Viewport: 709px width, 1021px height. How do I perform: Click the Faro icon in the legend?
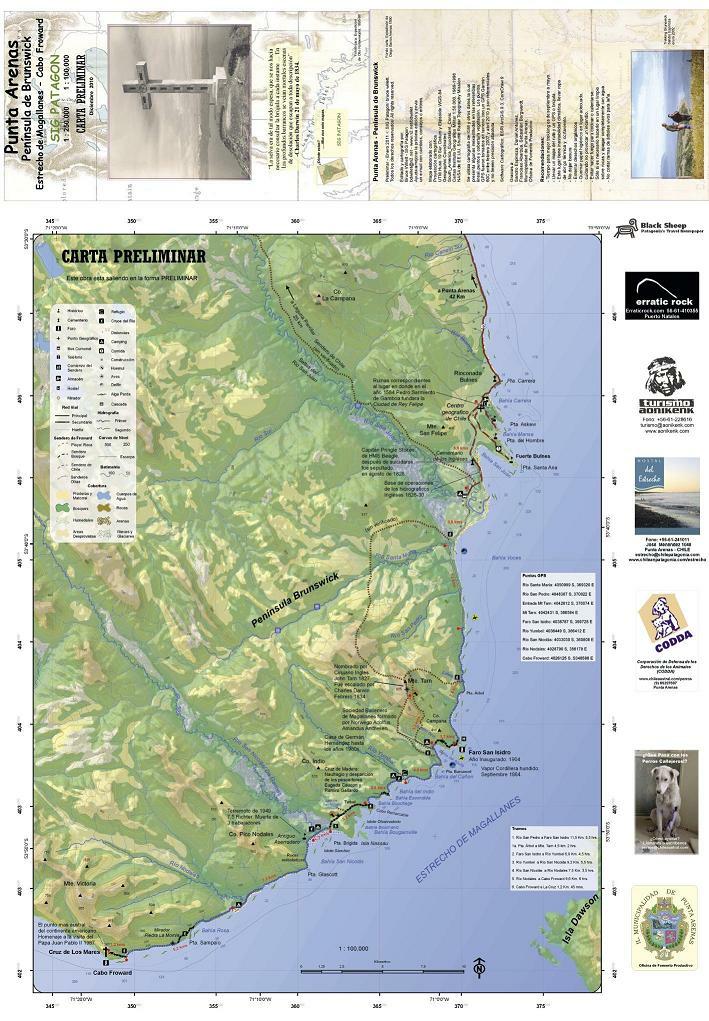coord(59,329)
